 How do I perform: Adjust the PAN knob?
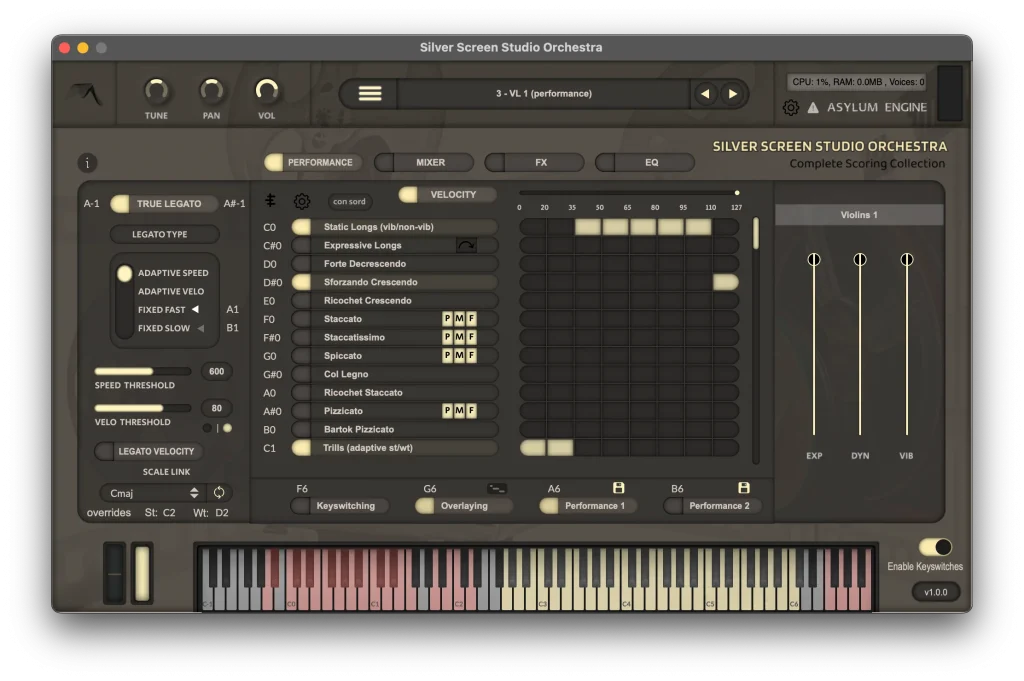coord(211,91)
